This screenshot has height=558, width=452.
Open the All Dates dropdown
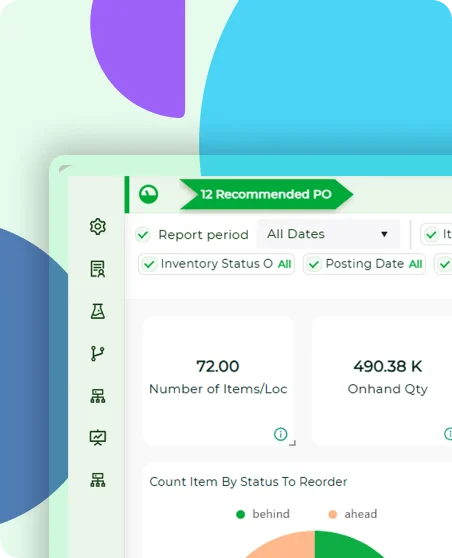328,234
